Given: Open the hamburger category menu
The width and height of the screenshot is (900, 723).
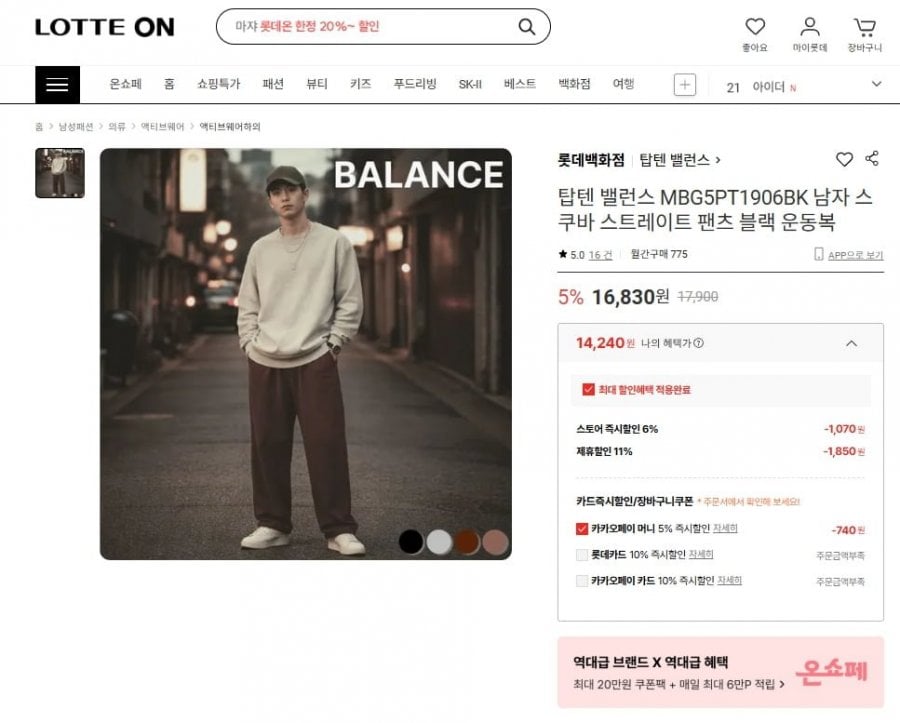Looking at the screenshot, I should click(x=57, y=85).
